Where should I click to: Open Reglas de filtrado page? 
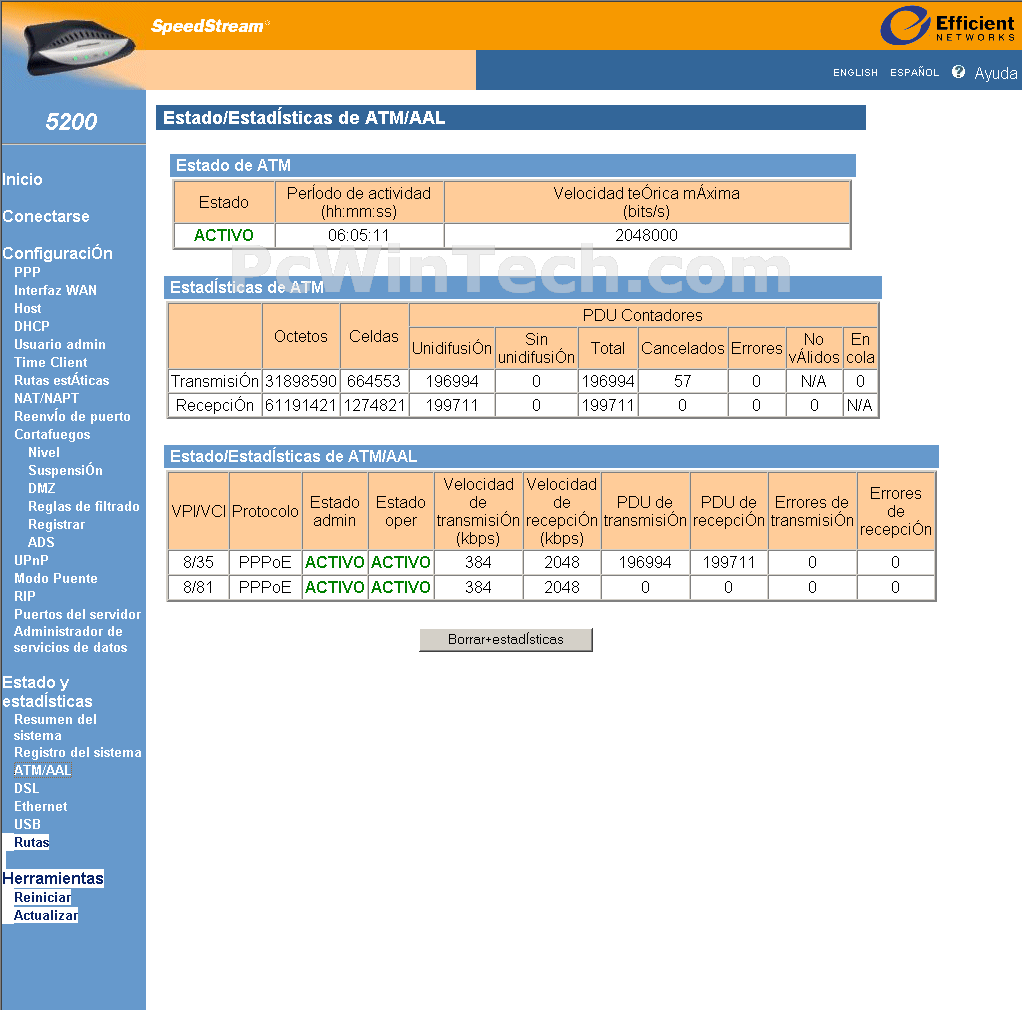(x=83, y=506)
